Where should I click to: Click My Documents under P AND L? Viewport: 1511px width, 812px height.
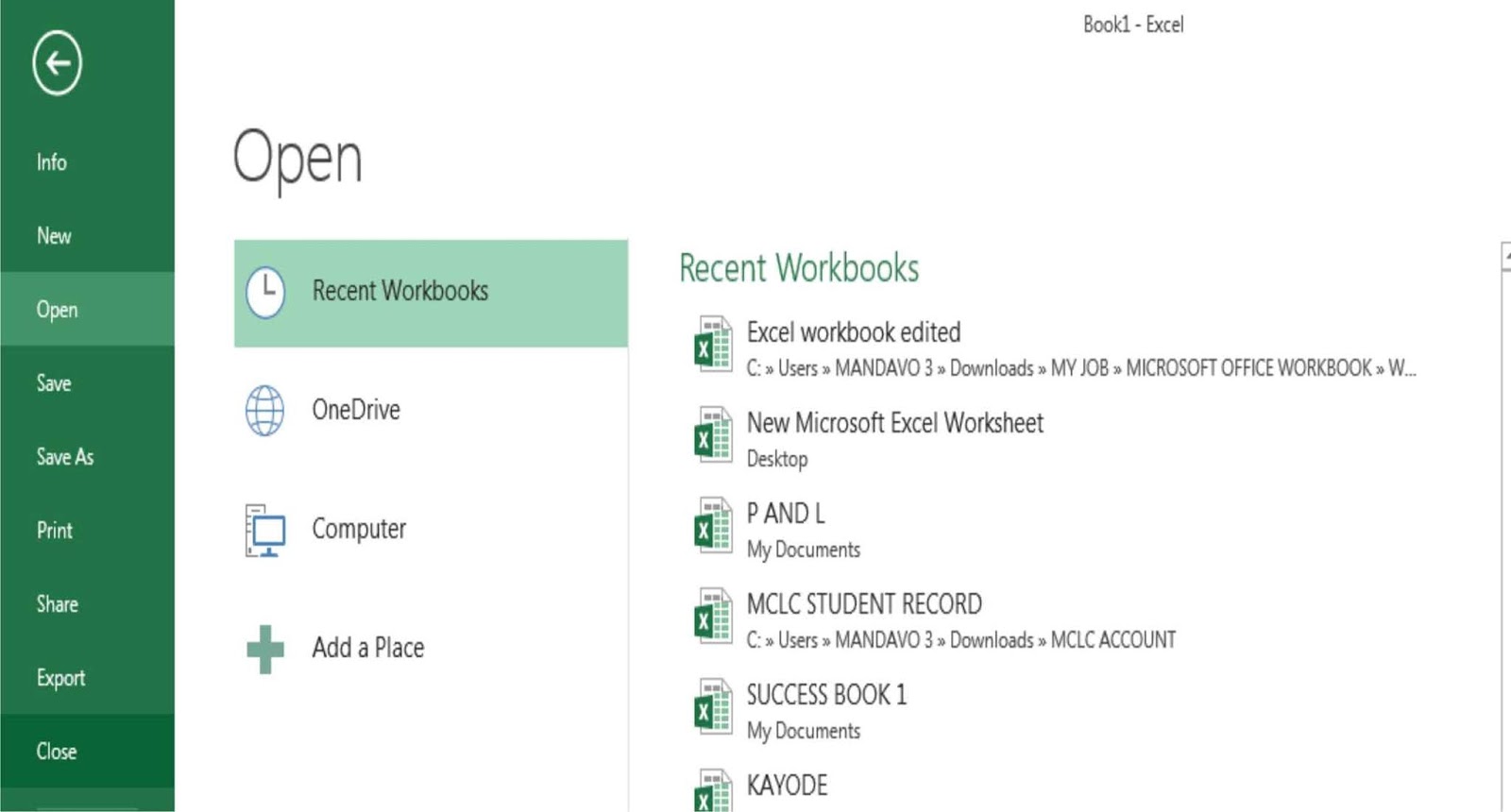coord(804,550)
